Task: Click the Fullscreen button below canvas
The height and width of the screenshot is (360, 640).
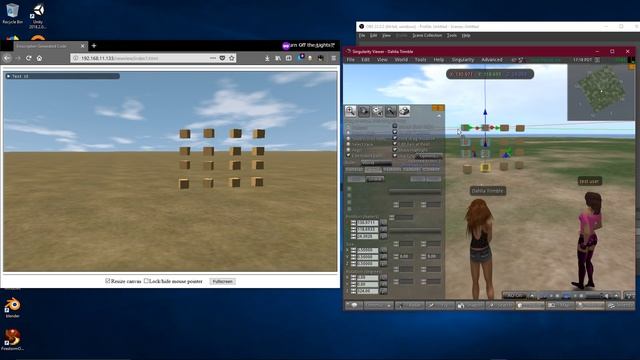Action: coord(222,281)
